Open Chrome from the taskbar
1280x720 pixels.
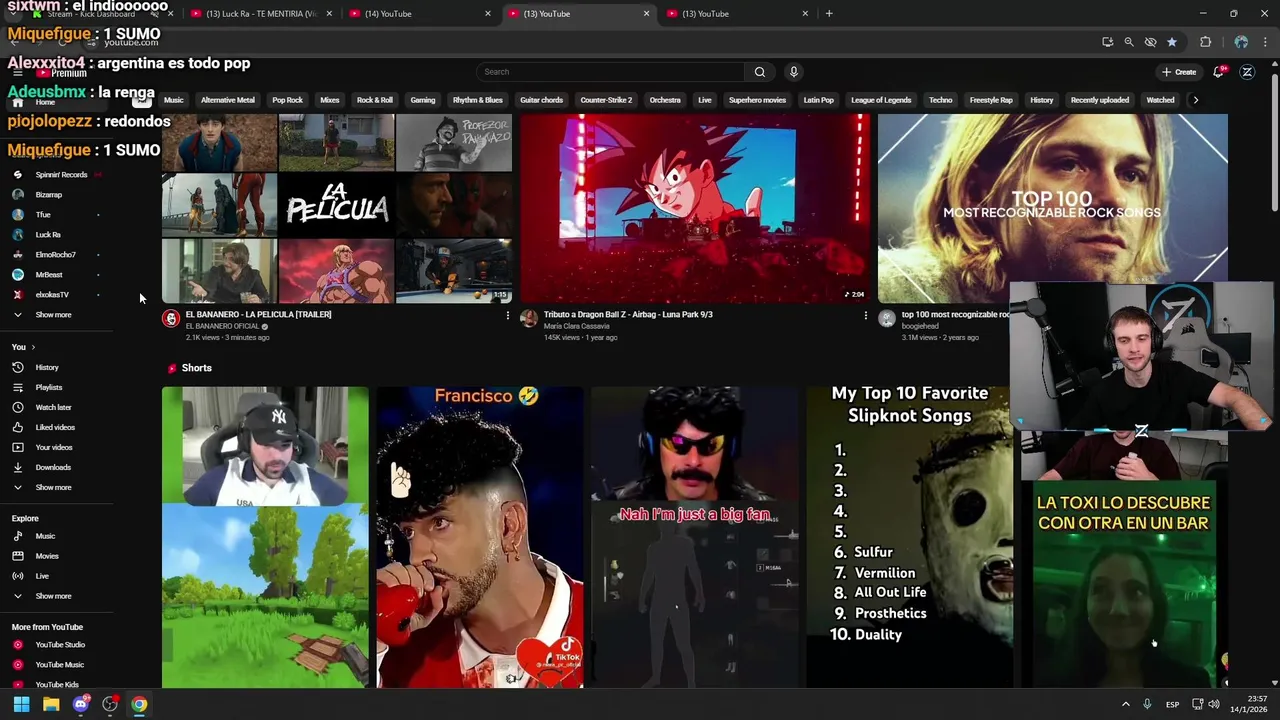coord(139,705)
